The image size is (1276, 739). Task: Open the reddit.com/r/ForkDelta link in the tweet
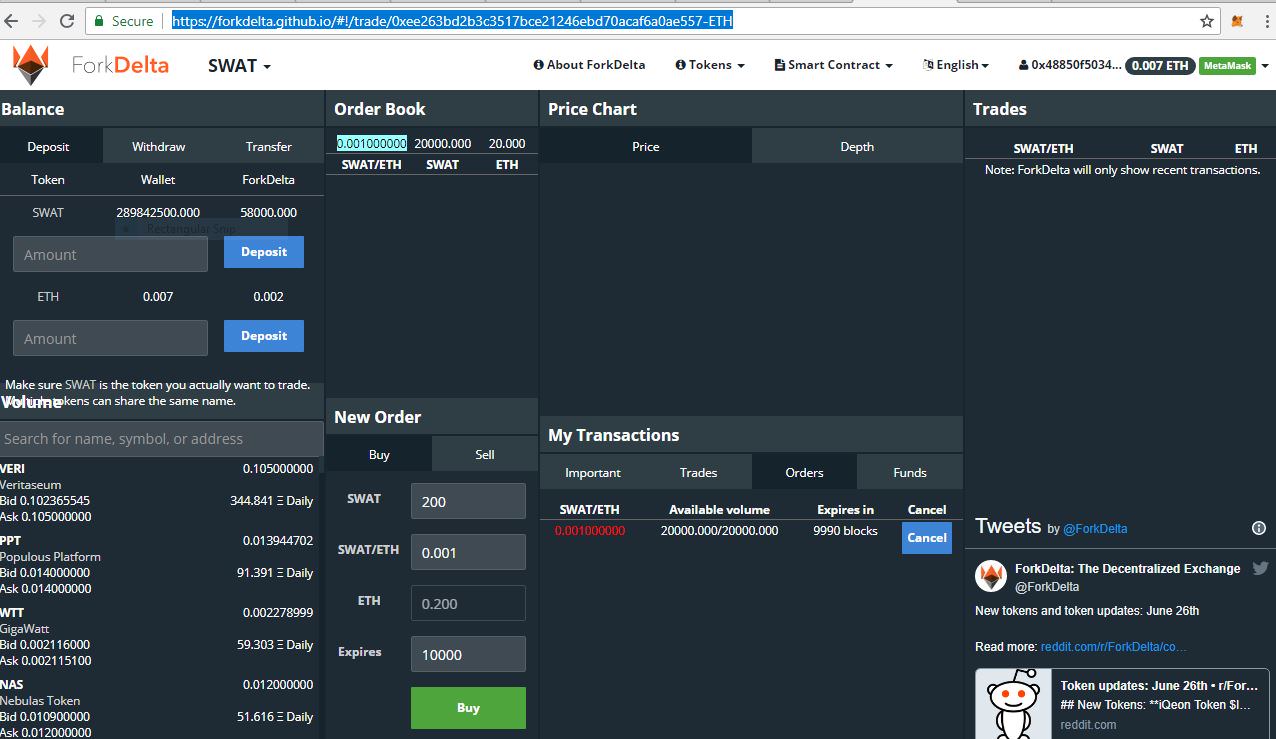pyautogui.click(x=1114, y=647)
